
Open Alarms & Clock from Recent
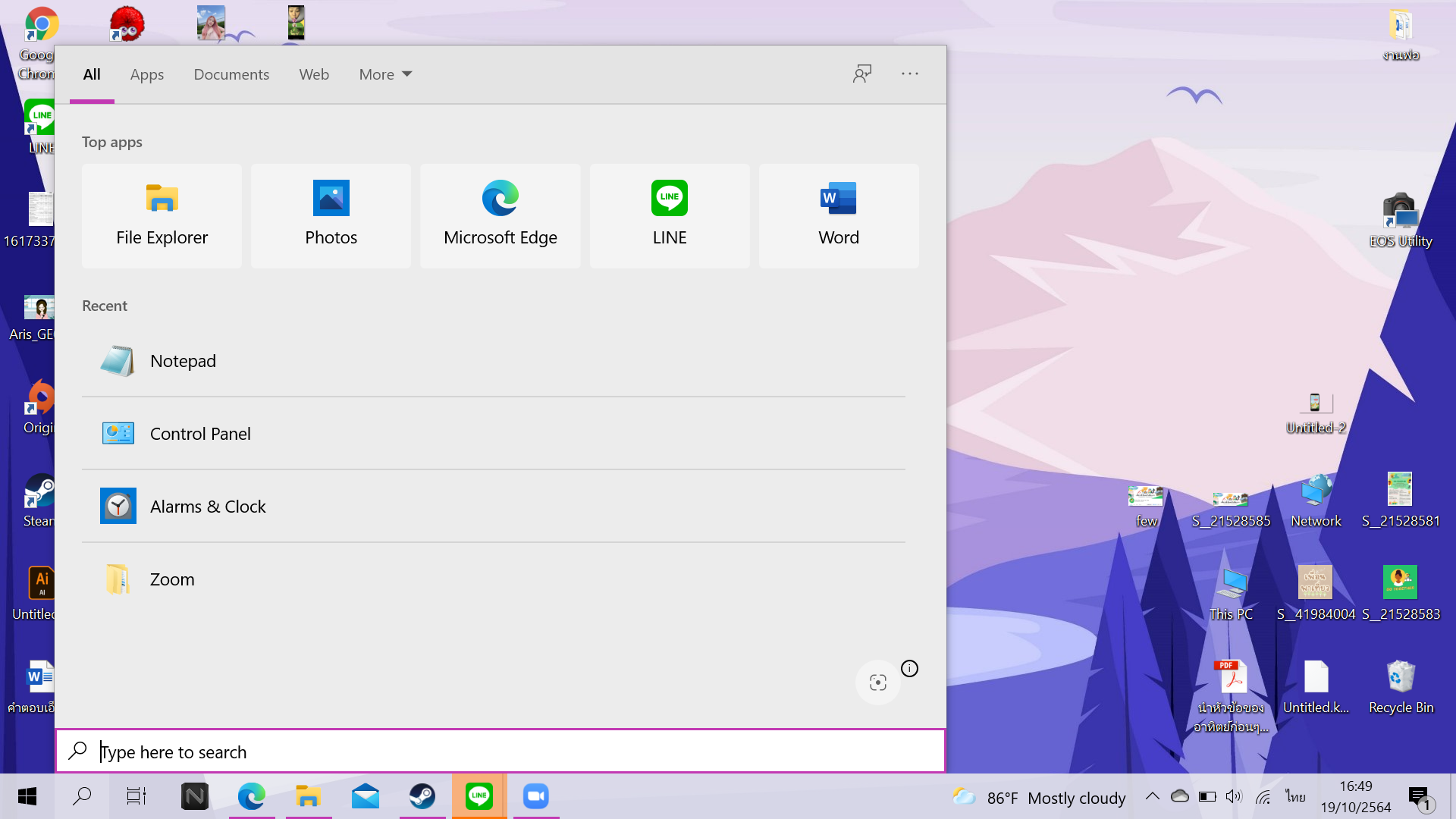(494, 507)
